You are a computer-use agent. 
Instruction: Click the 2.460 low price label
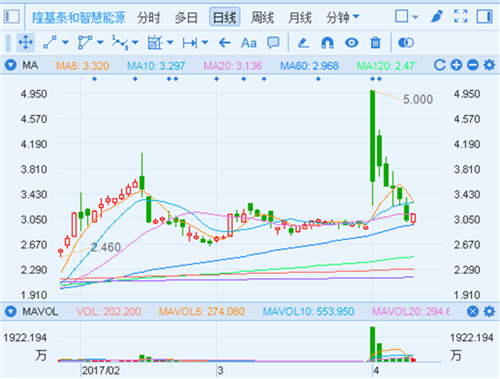pos(106,247)
